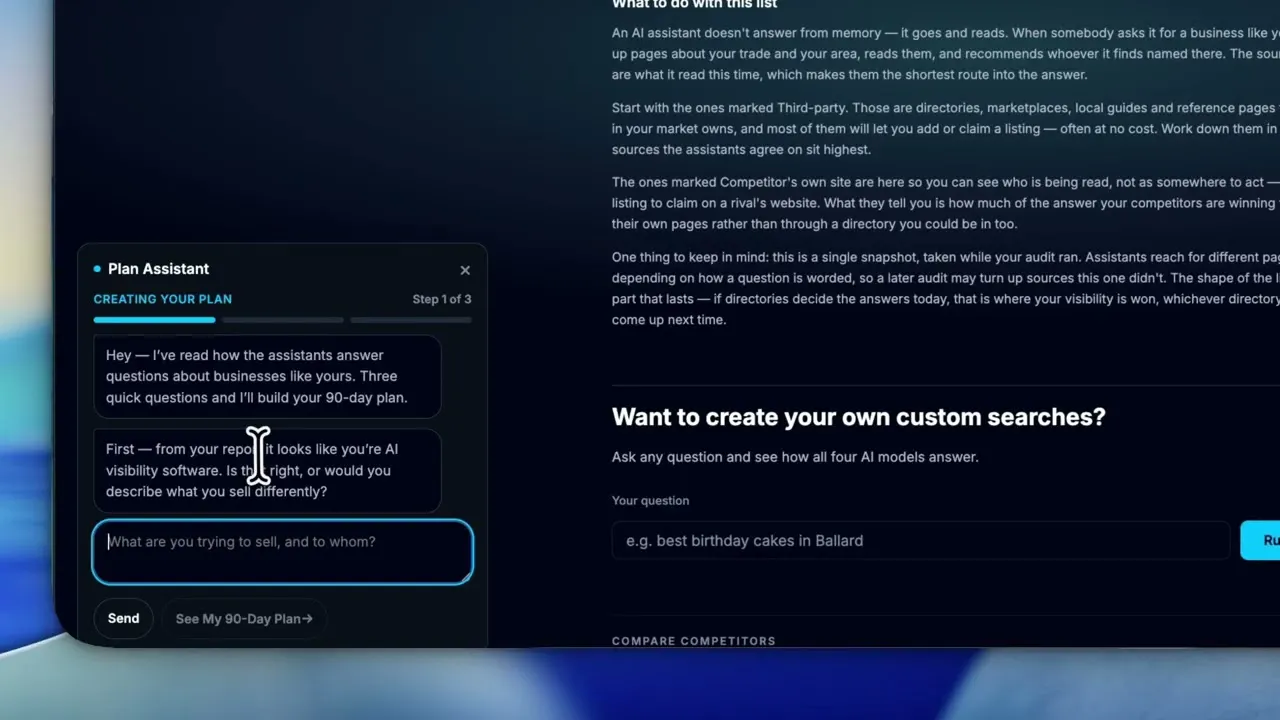Open See My 90-Day Plan
Viewport: 1280px width, 720px height.
tap(244, 619)
